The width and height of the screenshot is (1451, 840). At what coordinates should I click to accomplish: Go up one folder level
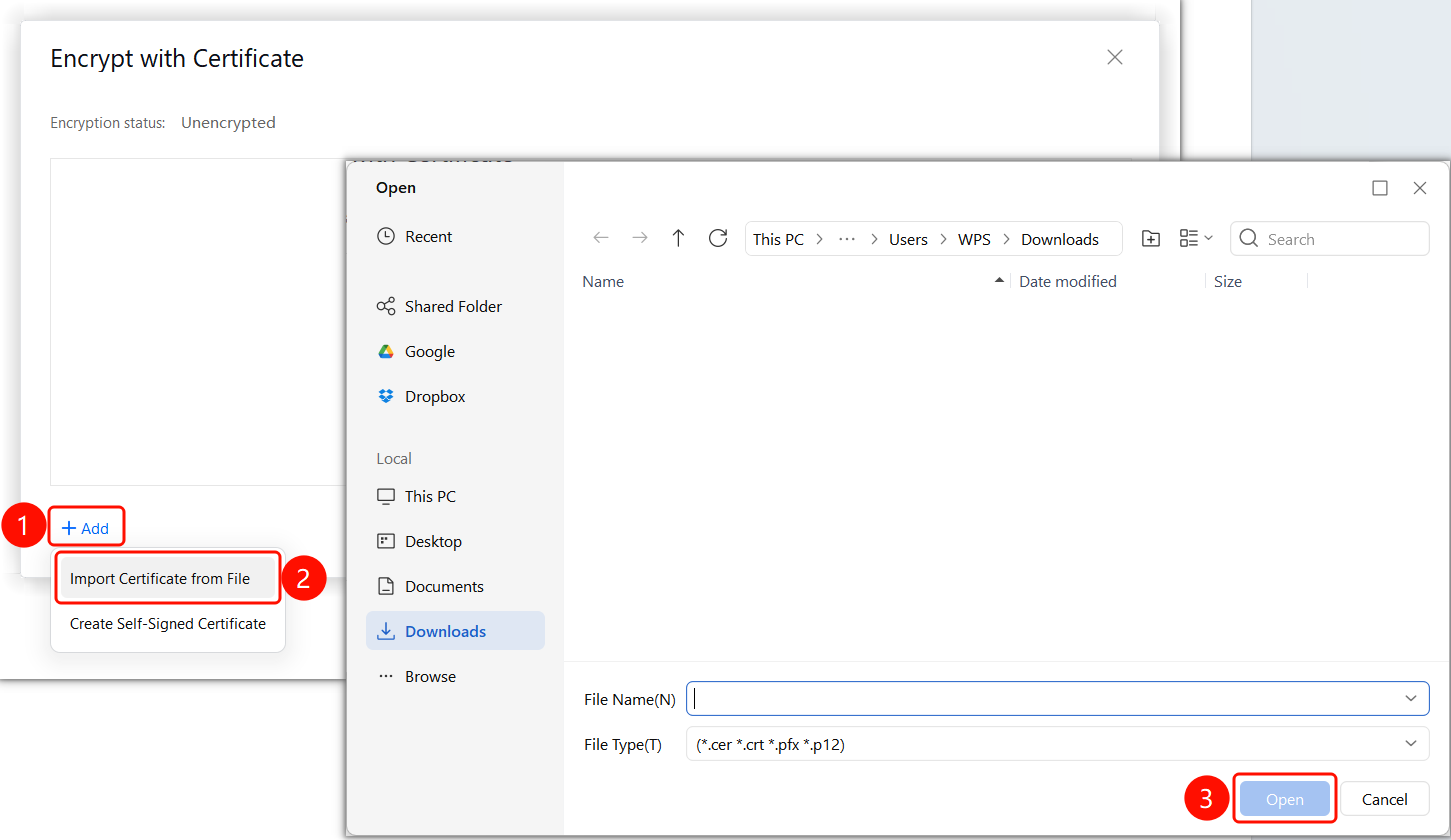point(679,238)
